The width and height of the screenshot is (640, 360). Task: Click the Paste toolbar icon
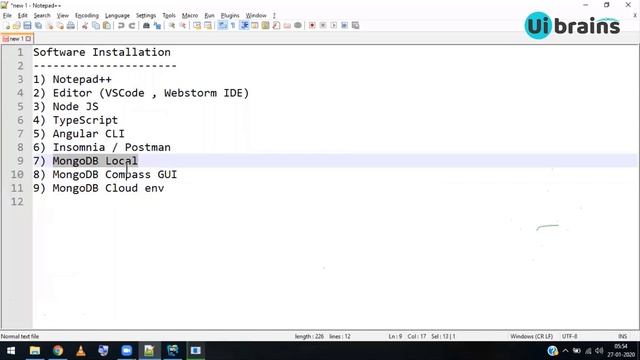107,25
